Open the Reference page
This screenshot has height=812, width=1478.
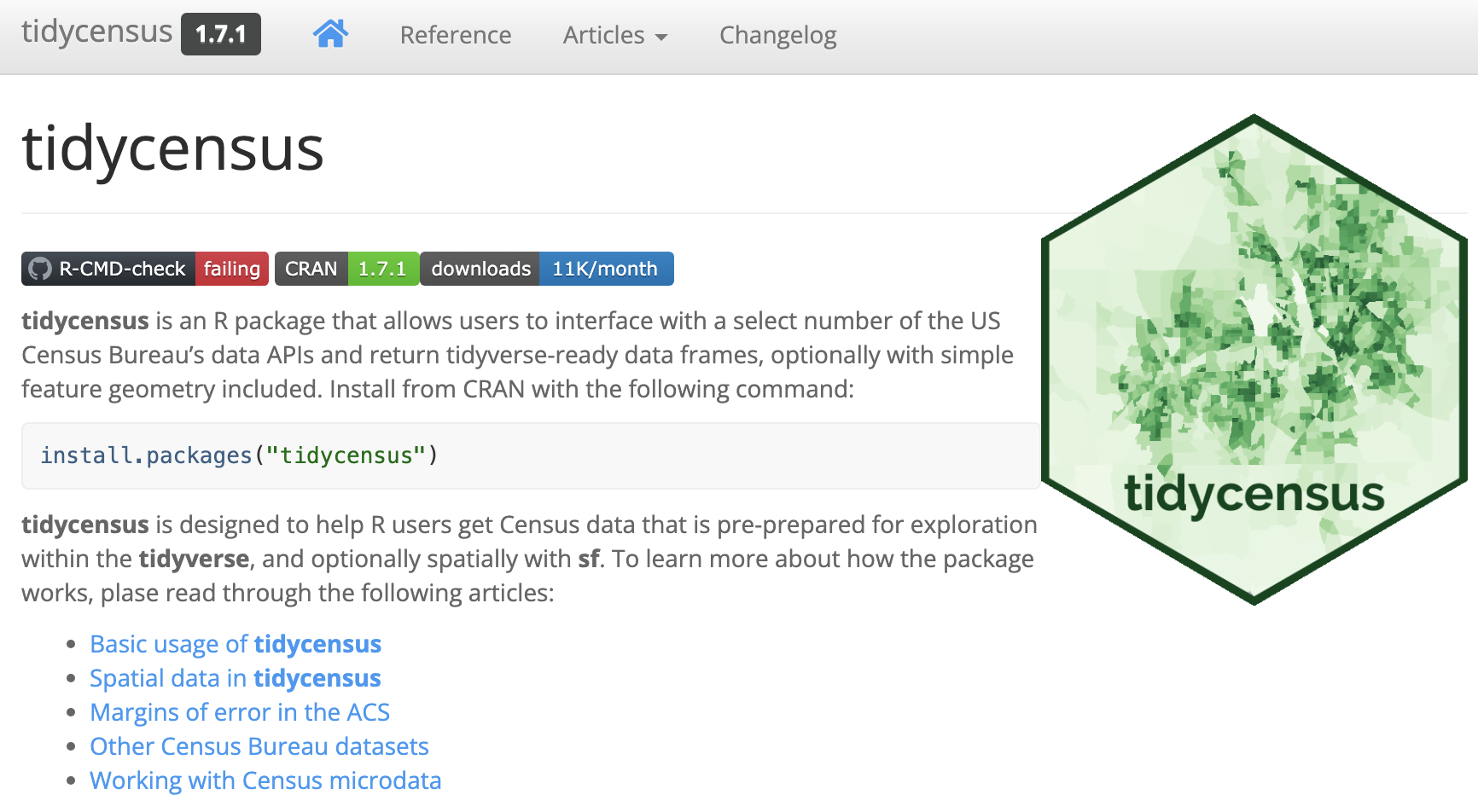tap(456, 35)
